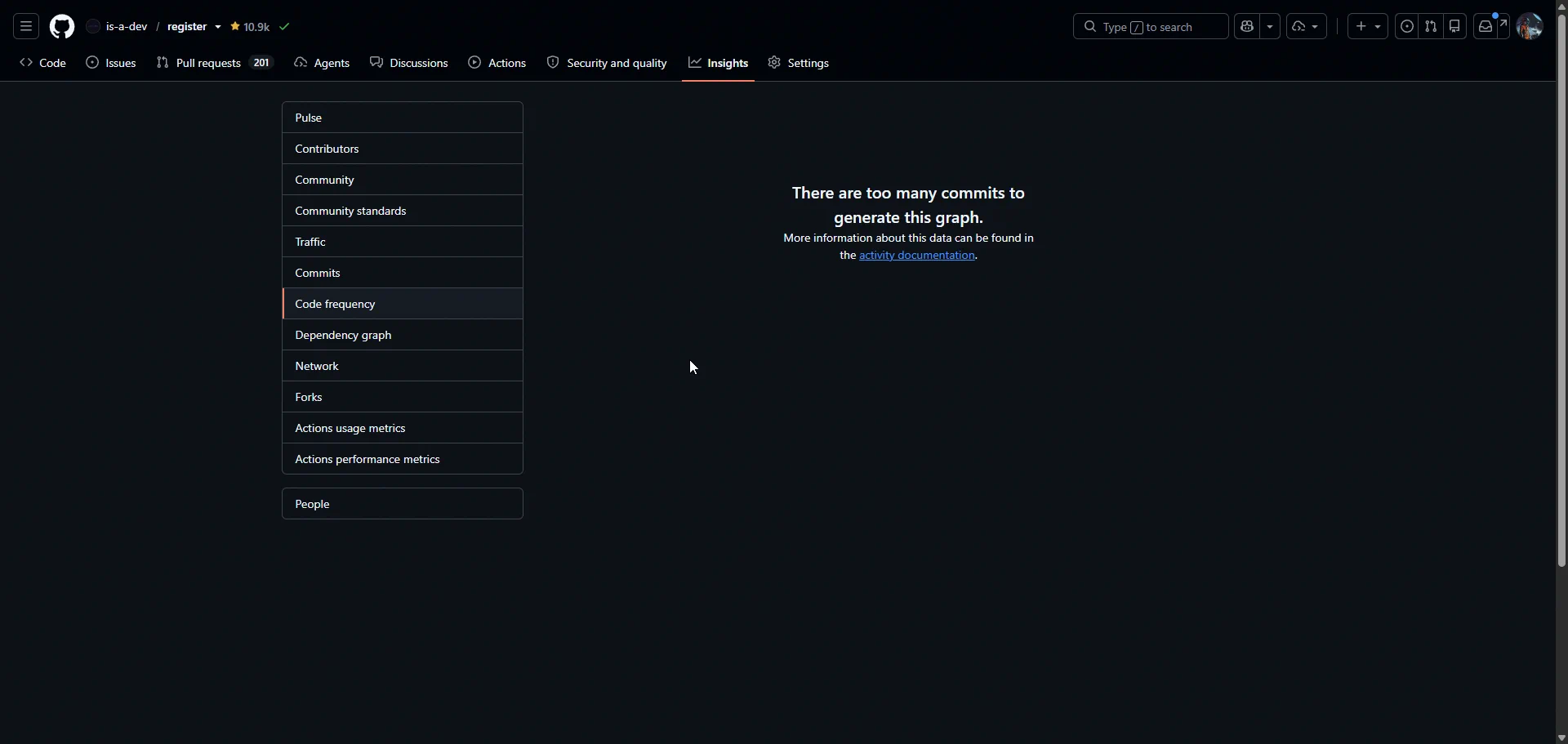Viewport: 1568px width, 744px height.
Task: Click the scrollbar down arrow
Action: click(1561, 737)
